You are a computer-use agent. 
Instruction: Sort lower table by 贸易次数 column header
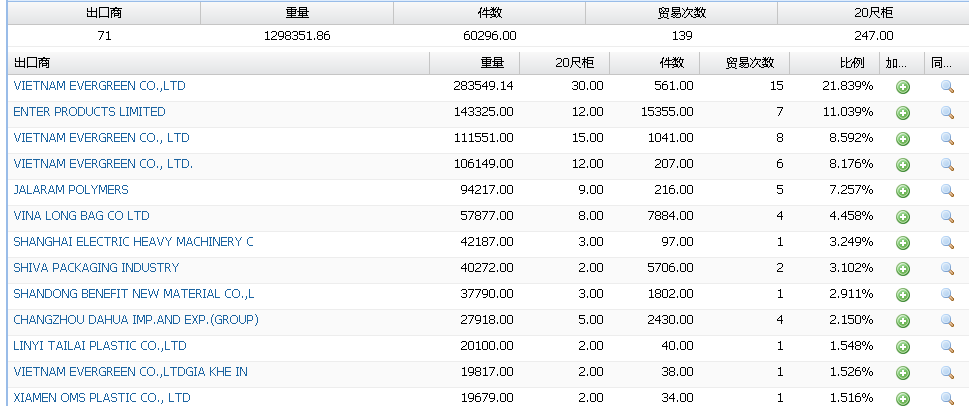745,62
